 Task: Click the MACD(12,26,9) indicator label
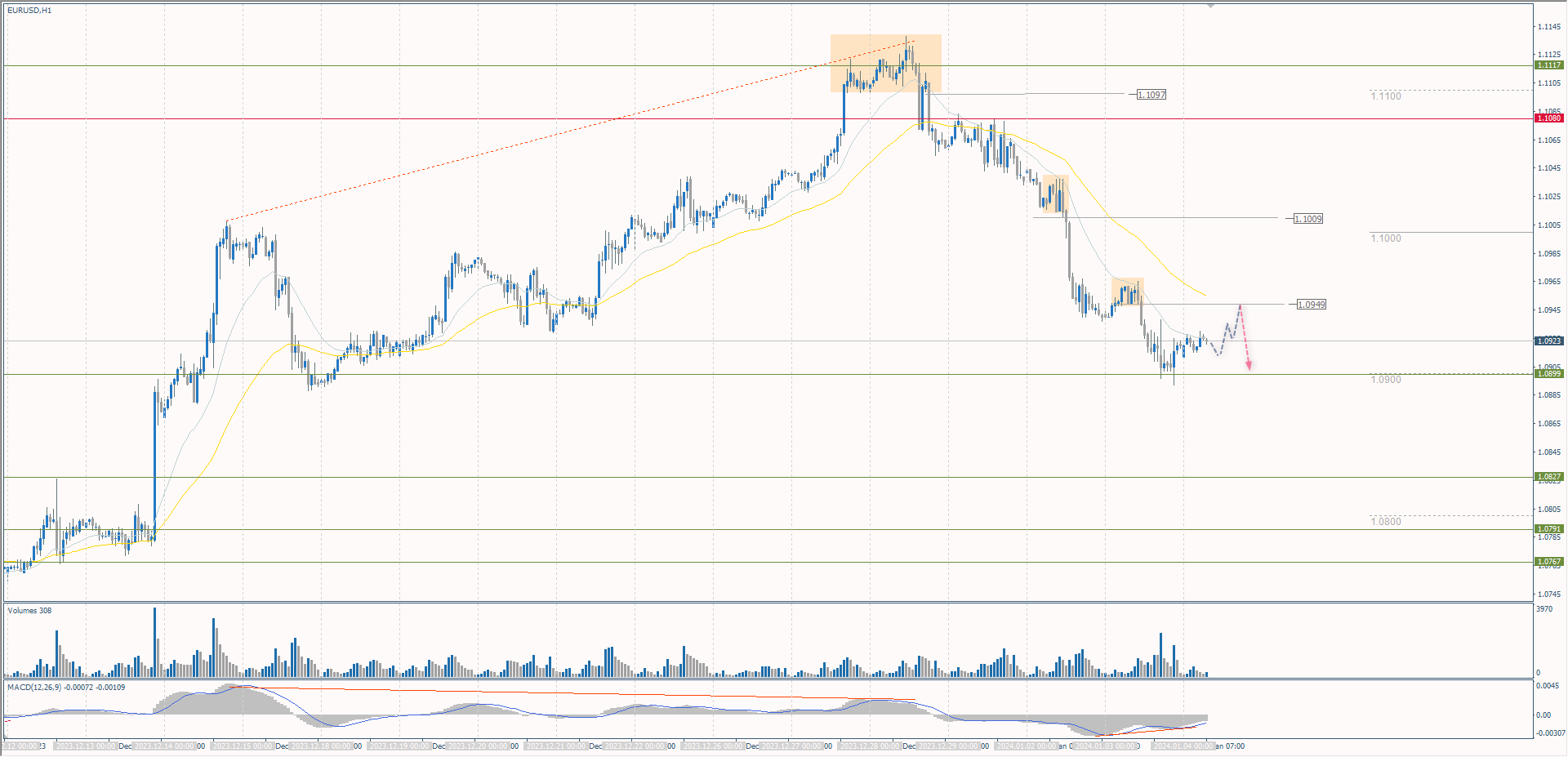click(x=66, y=688)
